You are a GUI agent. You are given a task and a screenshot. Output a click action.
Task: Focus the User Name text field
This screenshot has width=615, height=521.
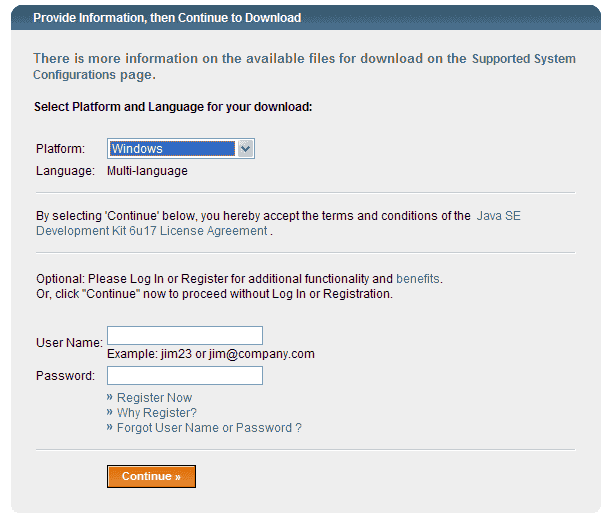pyautogui.click(x=185, y=336)
